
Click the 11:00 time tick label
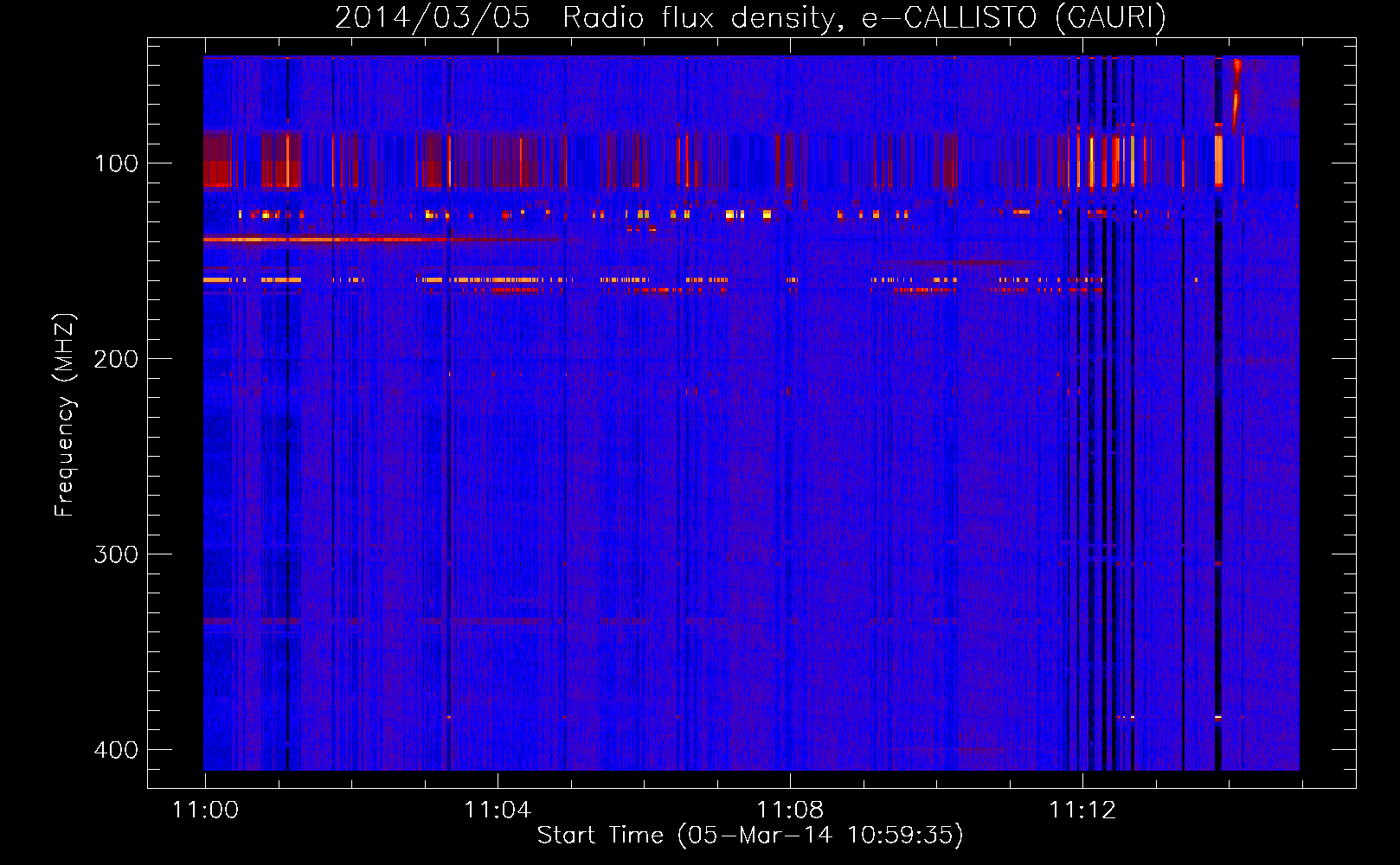click(x=205, y=810)
